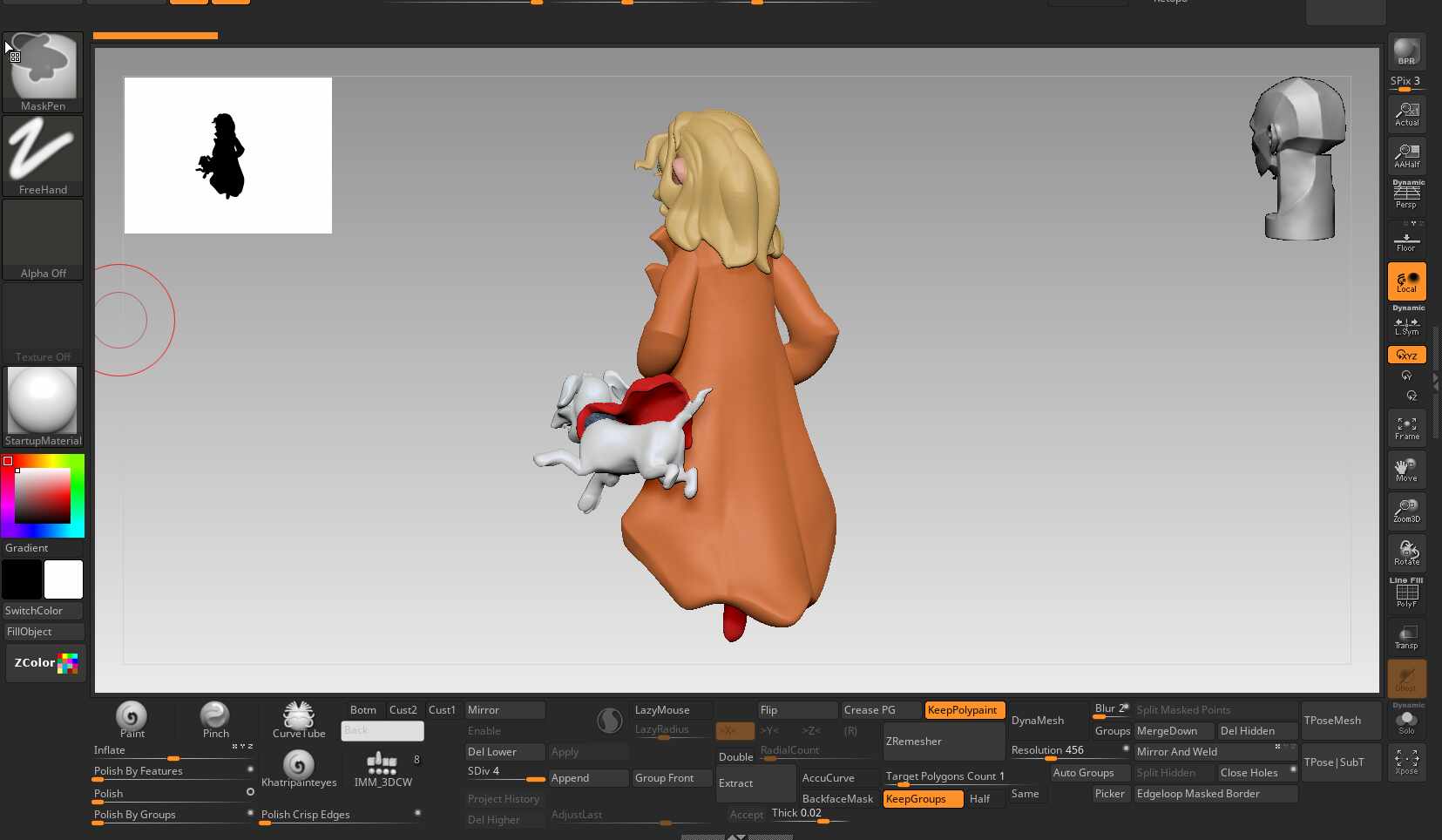Select the IMM_3DCW brush icon
This screenshot has width=1442, height=840.
click(383, 765)
